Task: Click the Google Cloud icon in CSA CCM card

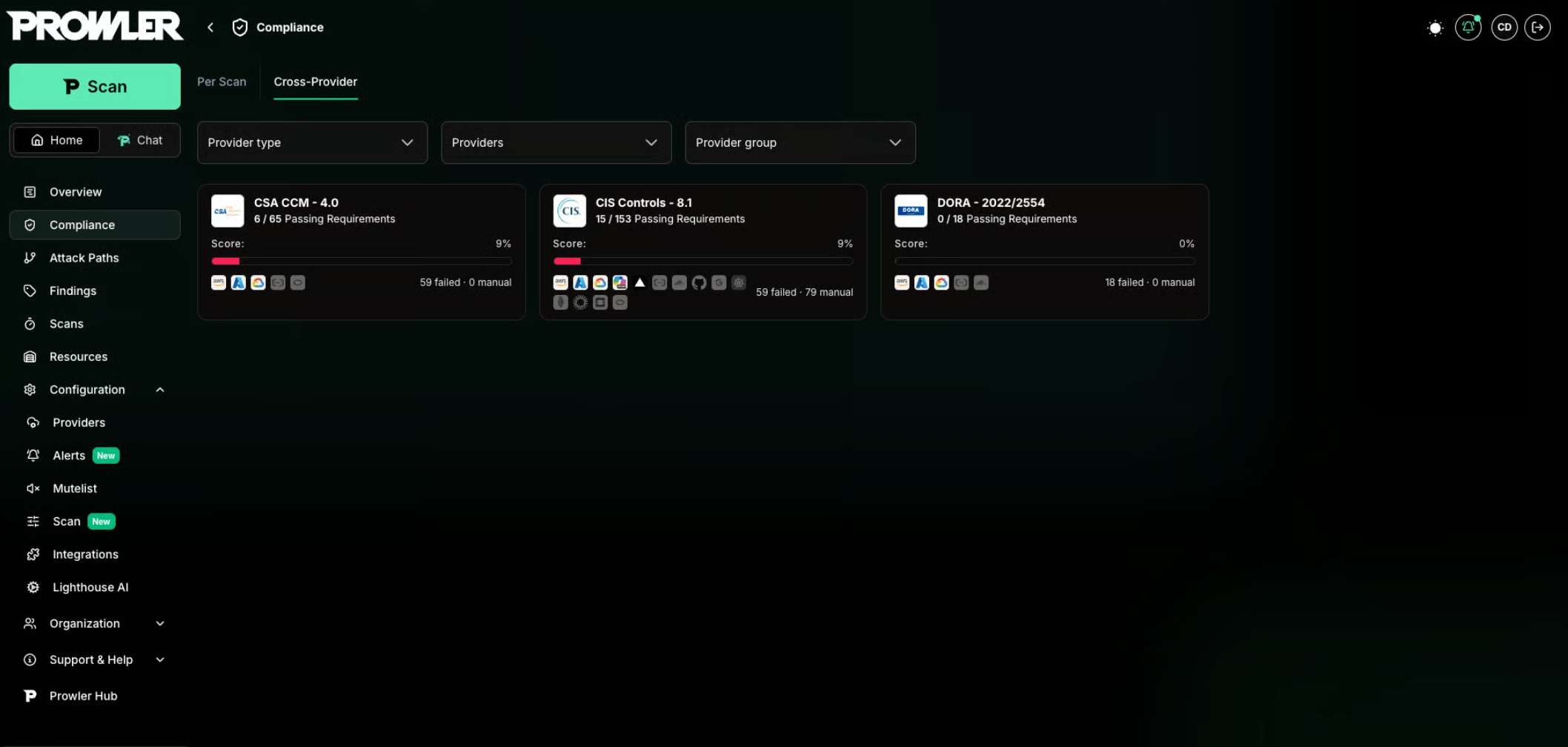Action: tap(258, 282)
